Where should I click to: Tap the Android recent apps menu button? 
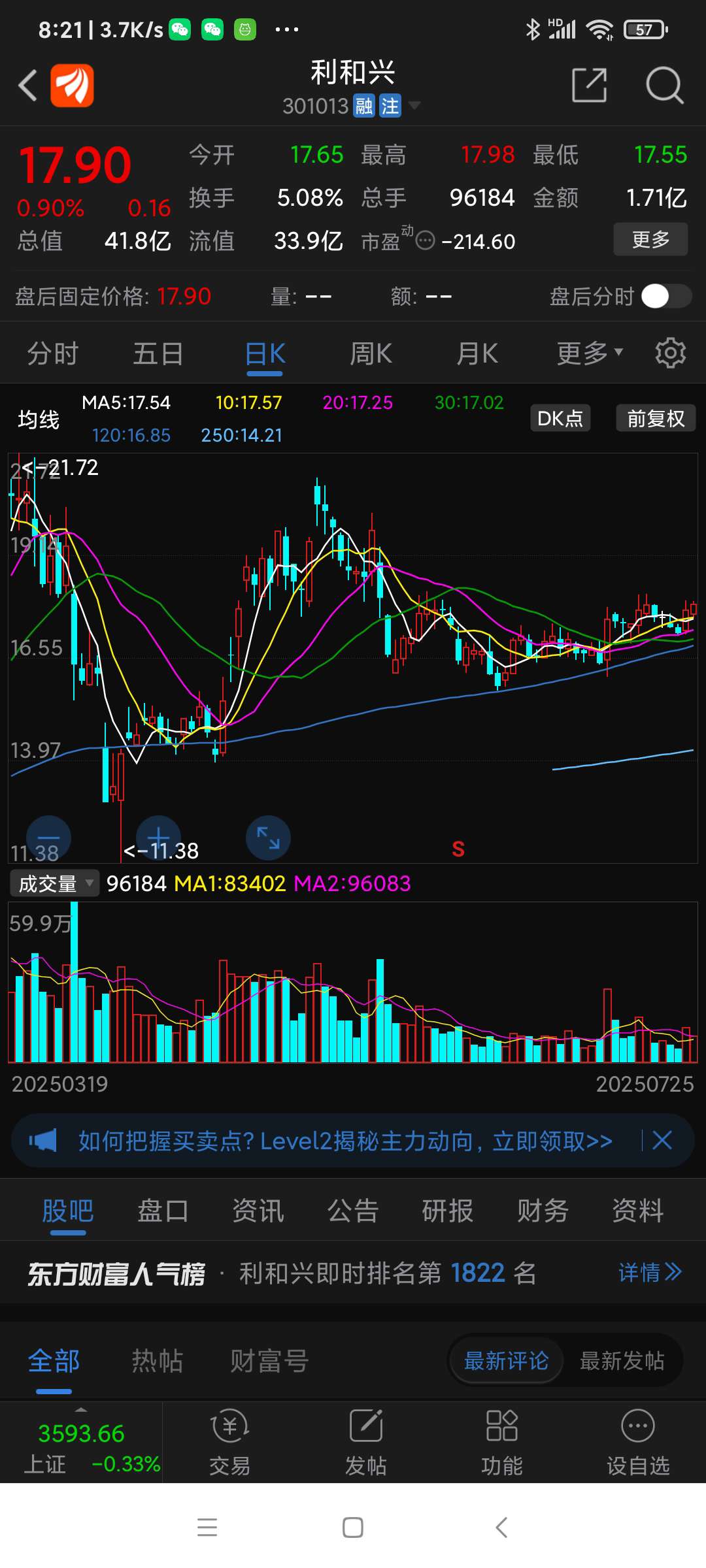(x=207, y=1527)
